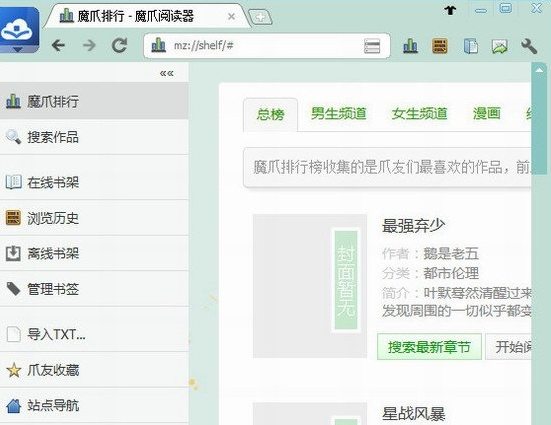Go forward with the right arrow
This screenshot has width=551, height=425.
point(89,45)
